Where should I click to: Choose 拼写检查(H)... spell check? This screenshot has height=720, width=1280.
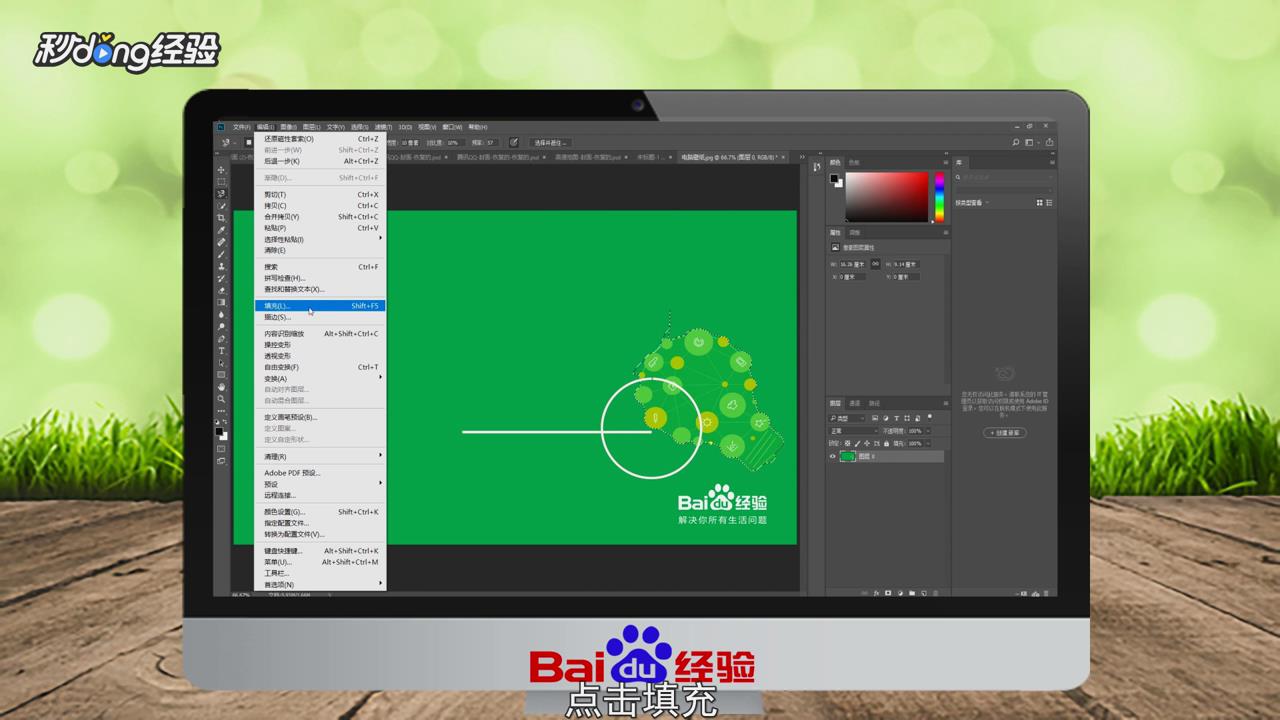coord(320,278)
